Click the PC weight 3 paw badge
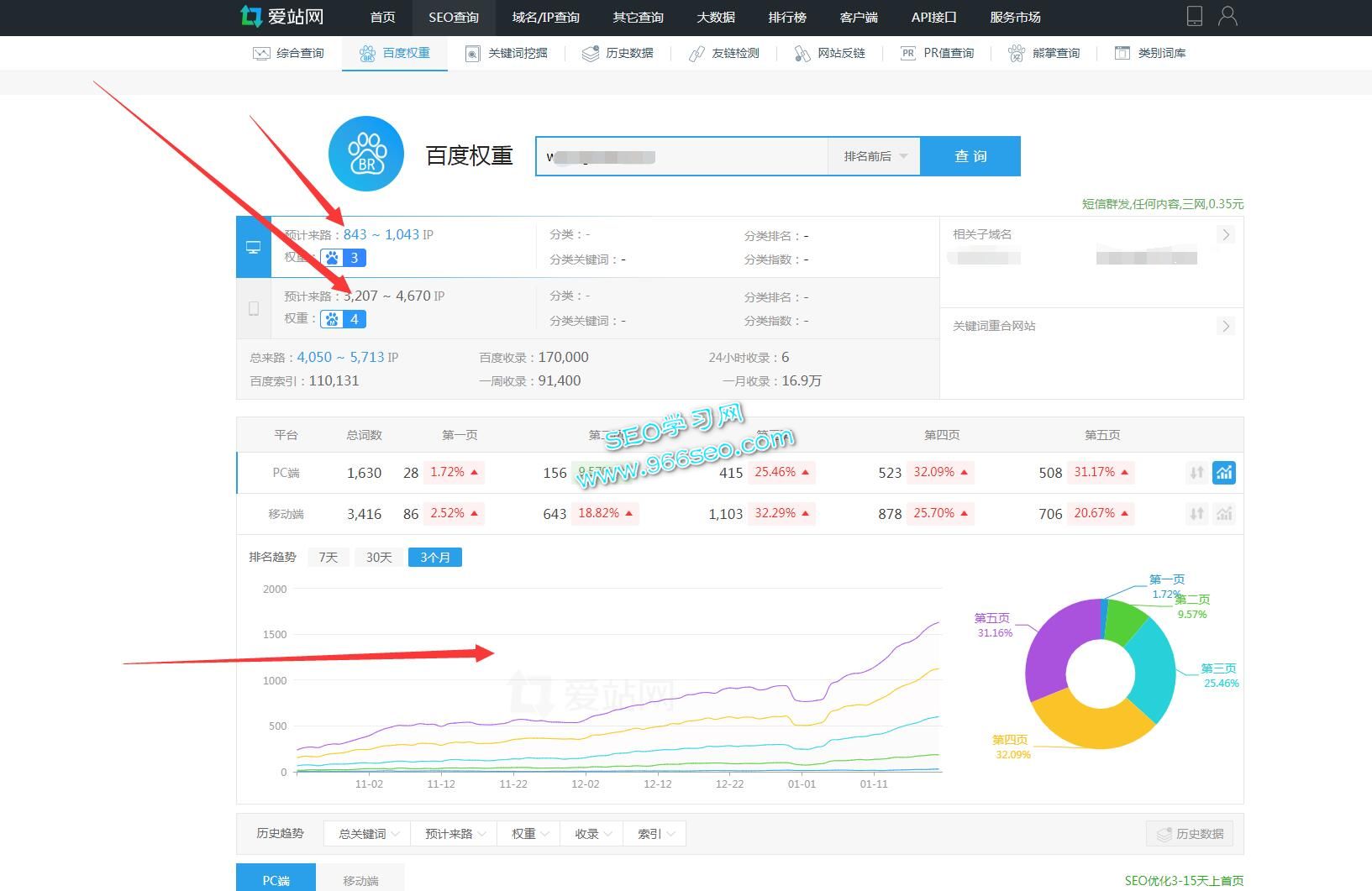1372x891 pixels. pos(343,258)
